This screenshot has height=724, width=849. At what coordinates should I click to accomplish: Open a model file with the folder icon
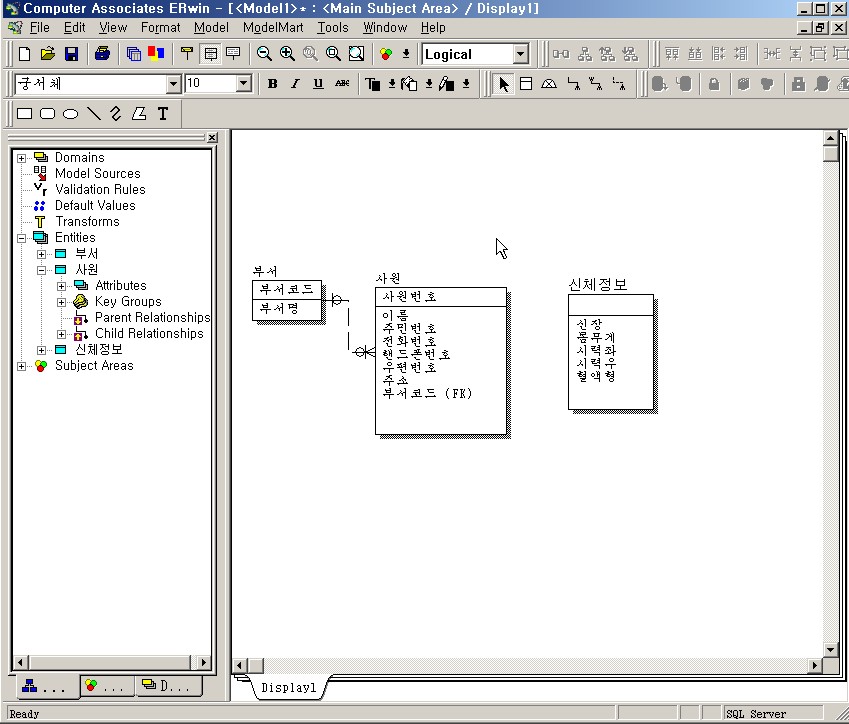point(48,54)
